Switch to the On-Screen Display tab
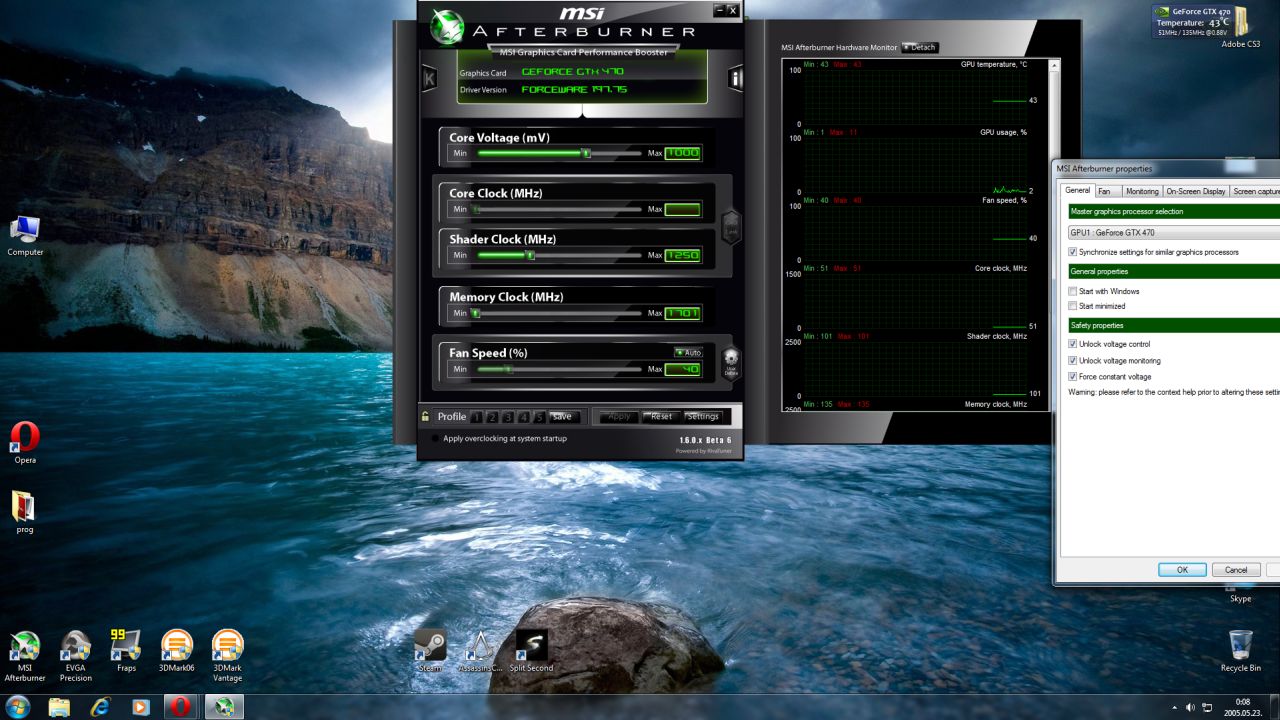This screenshot has width=1280, height=720. coord(1195,191)
